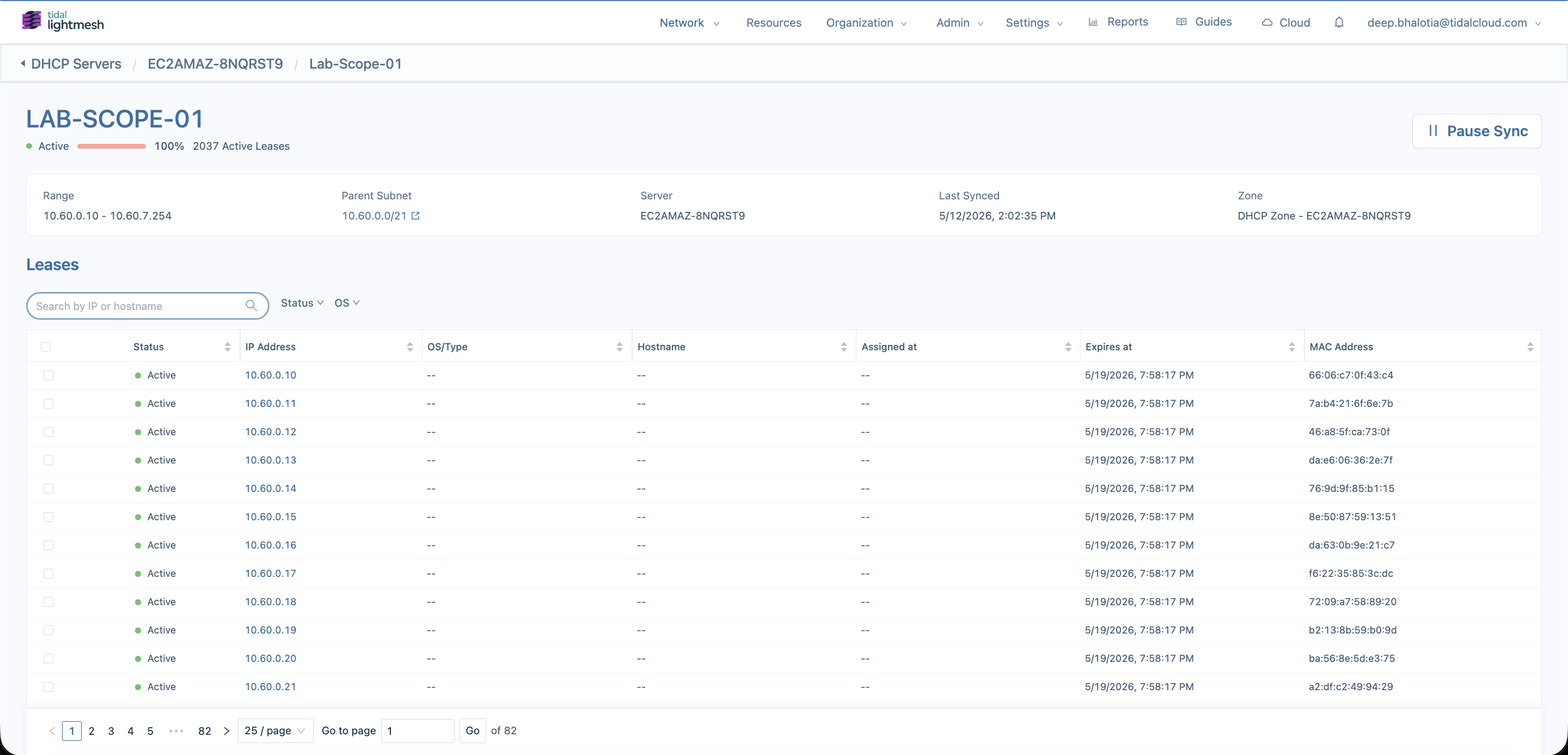
Task: Expand the Admin menu
Action: click(x=959, y=22)
